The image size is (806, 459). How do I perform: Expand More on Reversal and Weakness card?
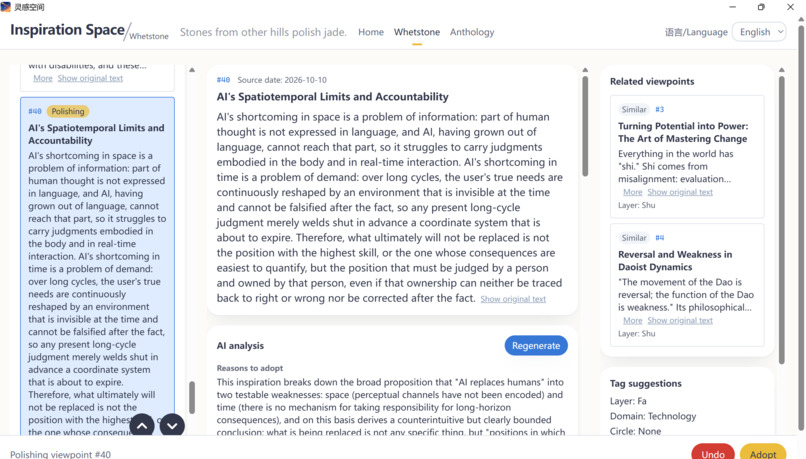[x=633, y=320]
